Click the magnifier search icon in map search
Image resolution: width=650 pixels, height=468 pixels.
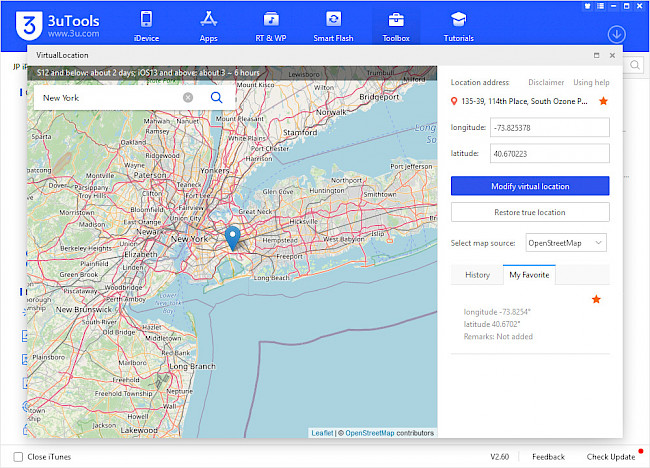(216, 97)
